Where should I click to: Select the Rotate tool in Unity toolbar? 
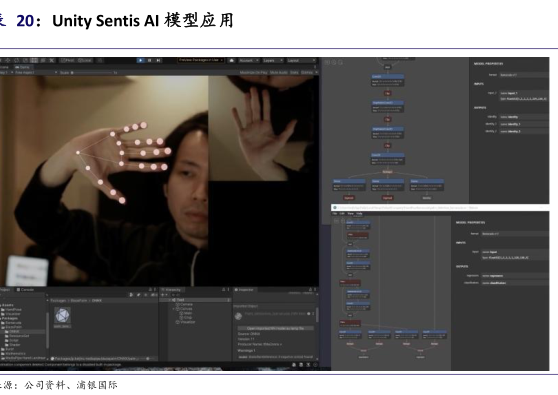(17, 60)
